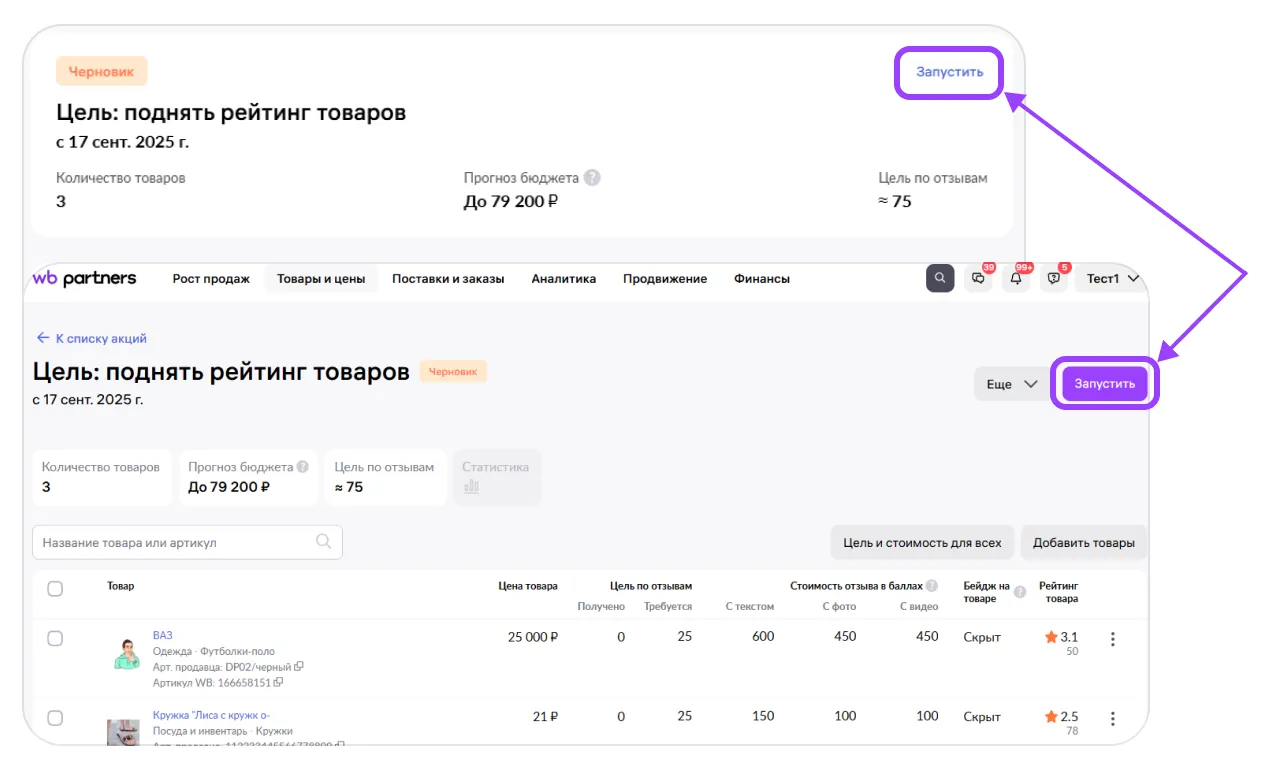
Task: Check the box for the Кружка product row
Action: click(55, 718)
